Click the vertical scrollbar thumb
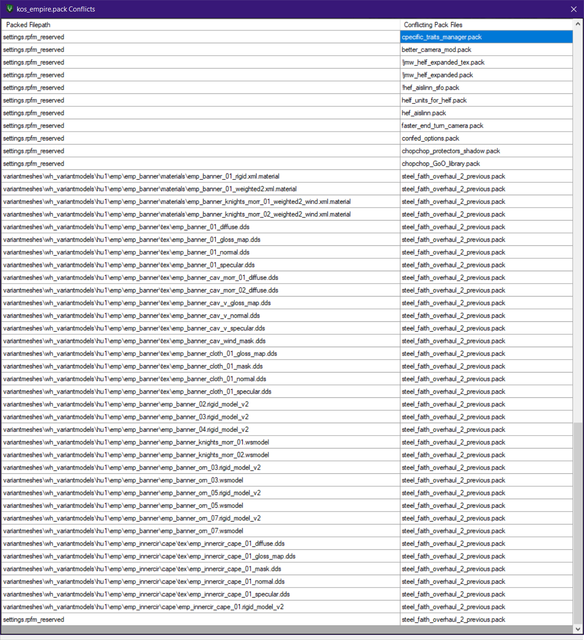 pyautogui.click(x=577, y=524)
